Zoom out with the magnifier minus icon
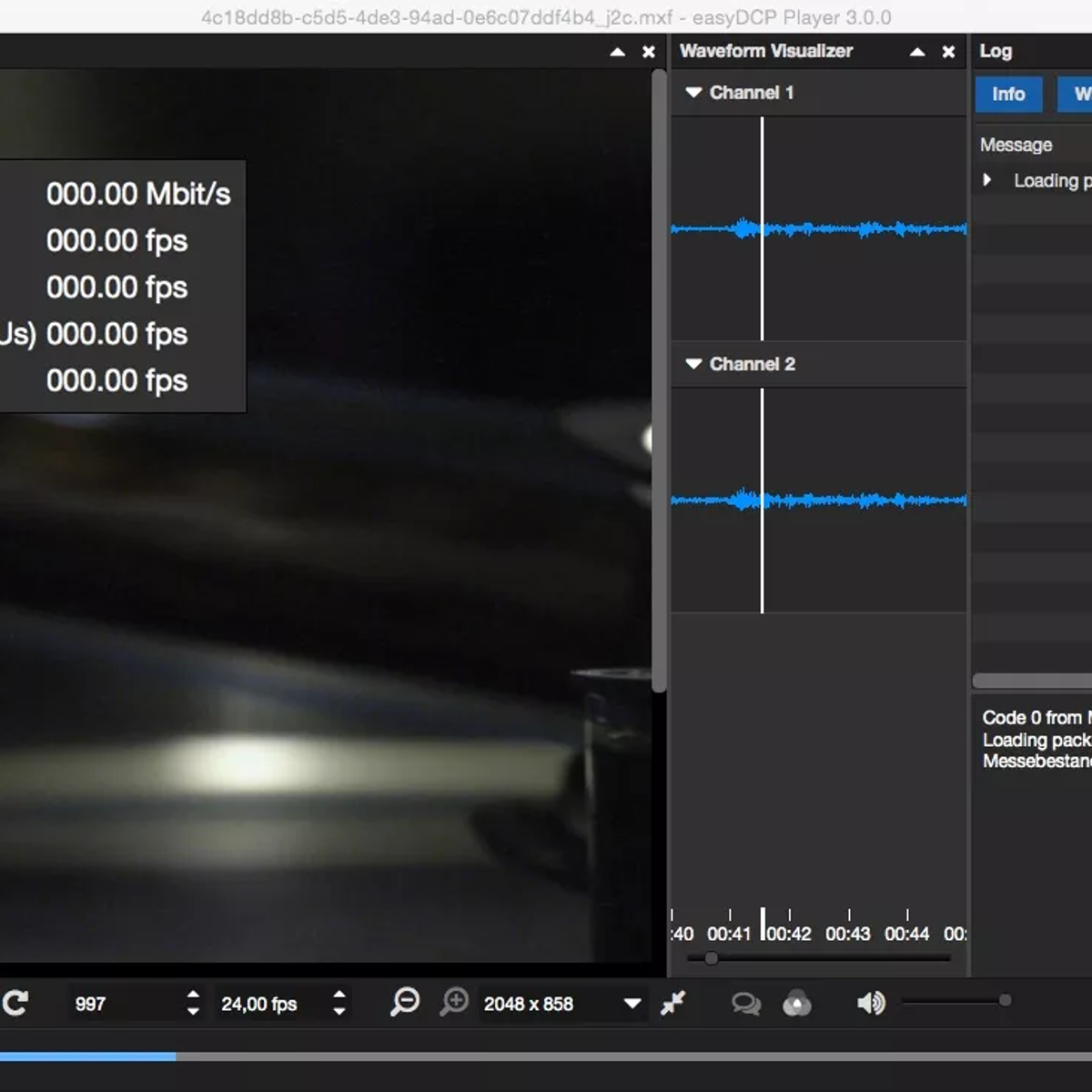Screen dimensions: 1092x1092 point(405,1003)
